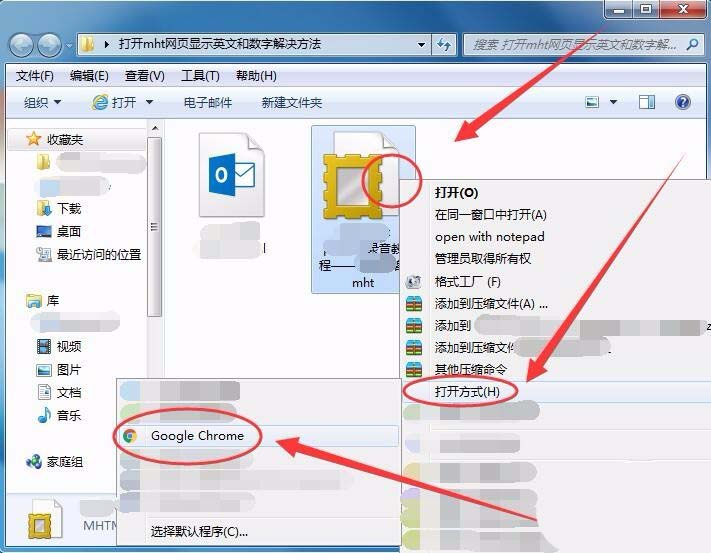Click the back navigation arrow button
The width and height of the screenshot is (711, 553).
22,45
